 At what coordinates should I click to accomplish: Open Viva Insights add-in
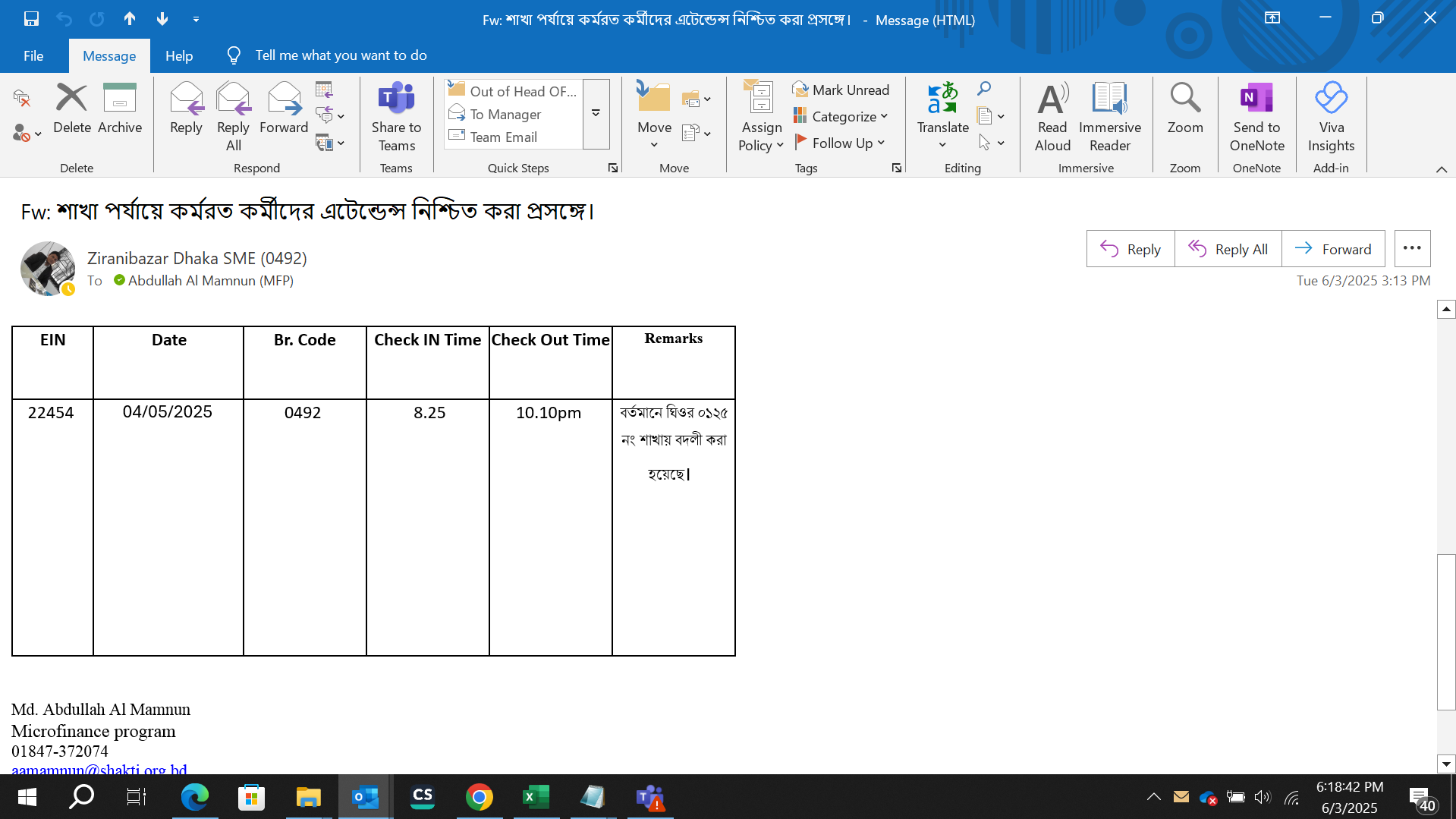tap(1331, 117)
